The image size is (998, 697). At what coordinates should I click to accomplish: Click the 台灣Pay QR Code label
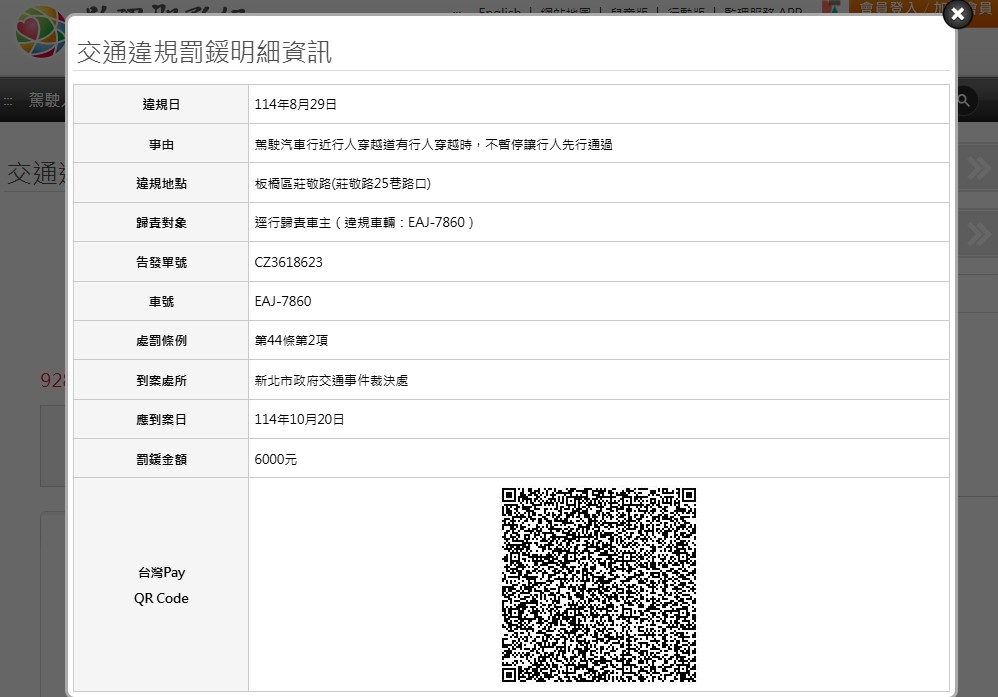point(161,586)
